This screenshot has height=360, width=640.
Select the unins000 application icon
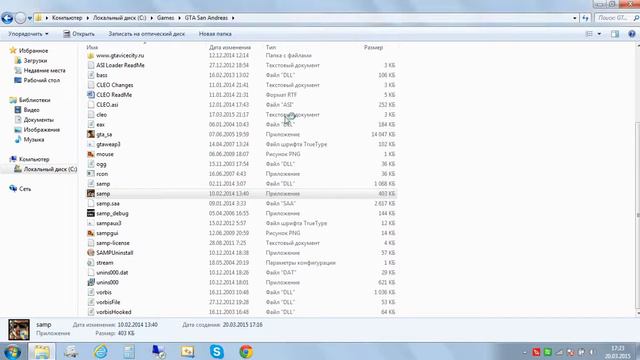pyautogui.click(x=91, y=282)
